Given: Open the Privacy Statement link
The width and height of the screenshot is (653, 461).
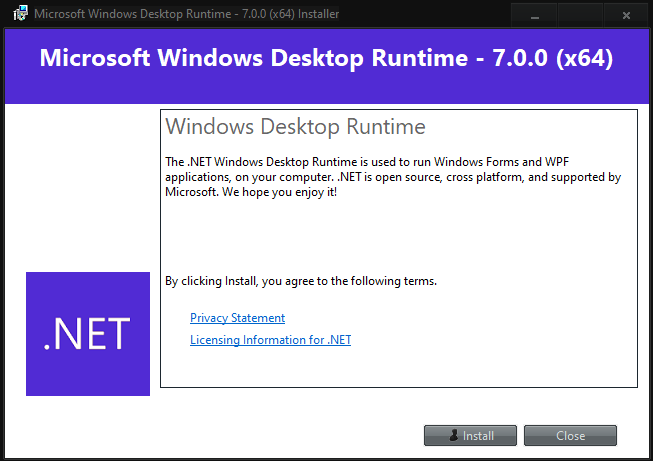Looking at the screenshot, I should click(237, 318).
